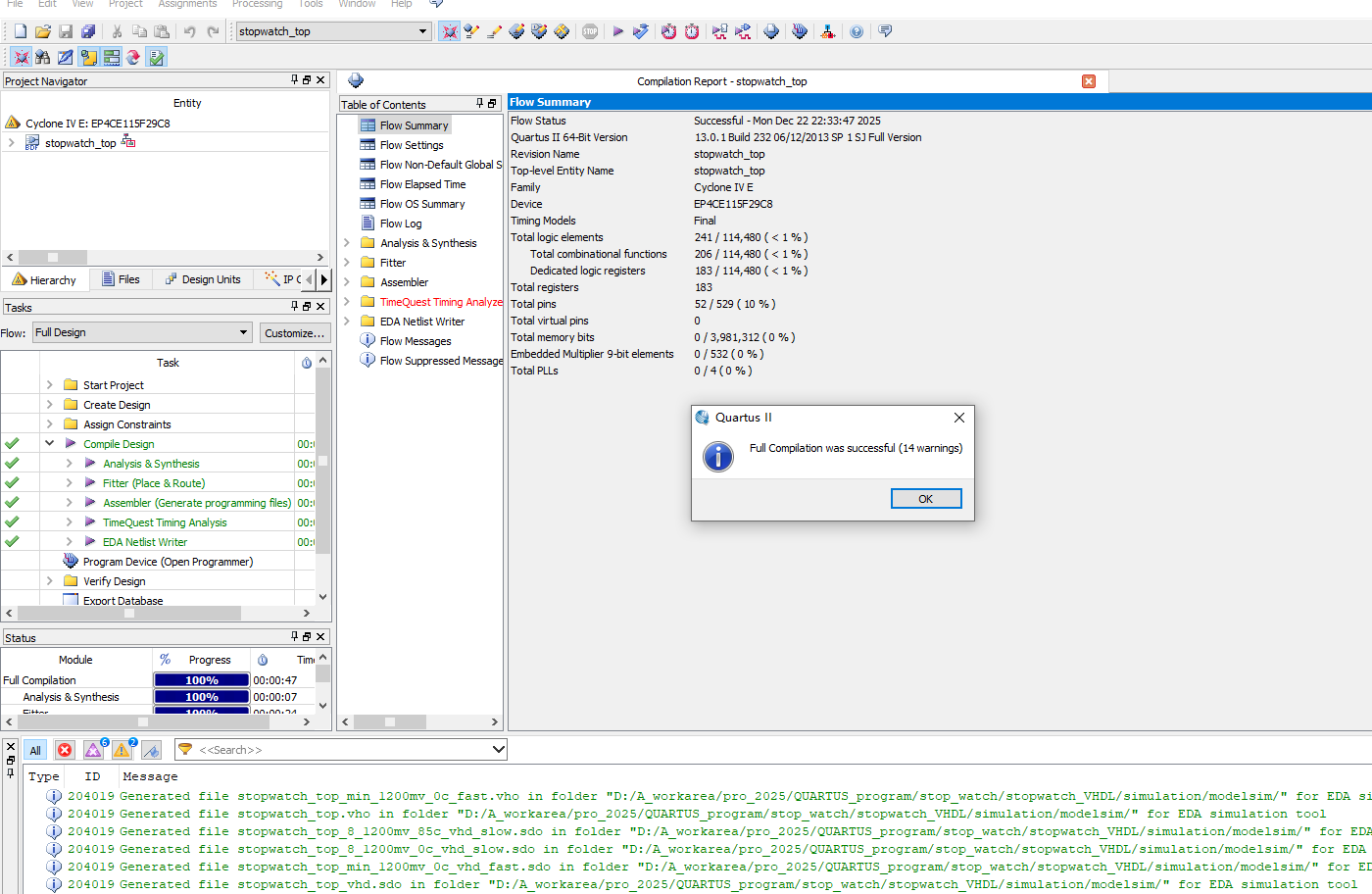1372x894 pixels.
Task: Click the last toolbar icon right of Help
Action: click(885, 31)
